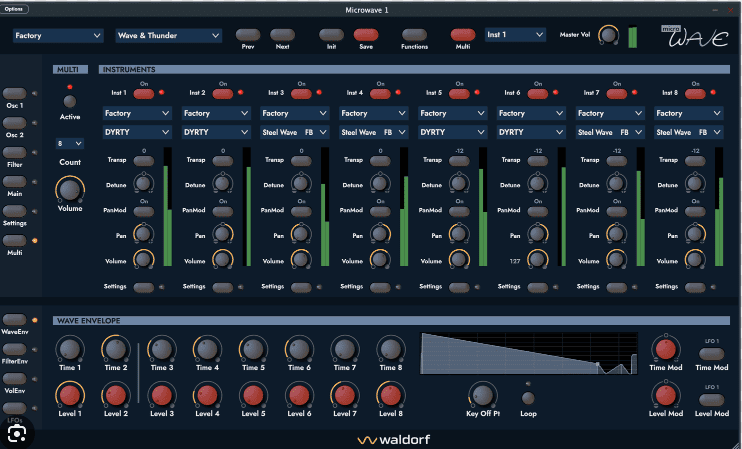
Task: Open the Osc 2 section button
Action: pyautogui.click(x=15, y=123)
